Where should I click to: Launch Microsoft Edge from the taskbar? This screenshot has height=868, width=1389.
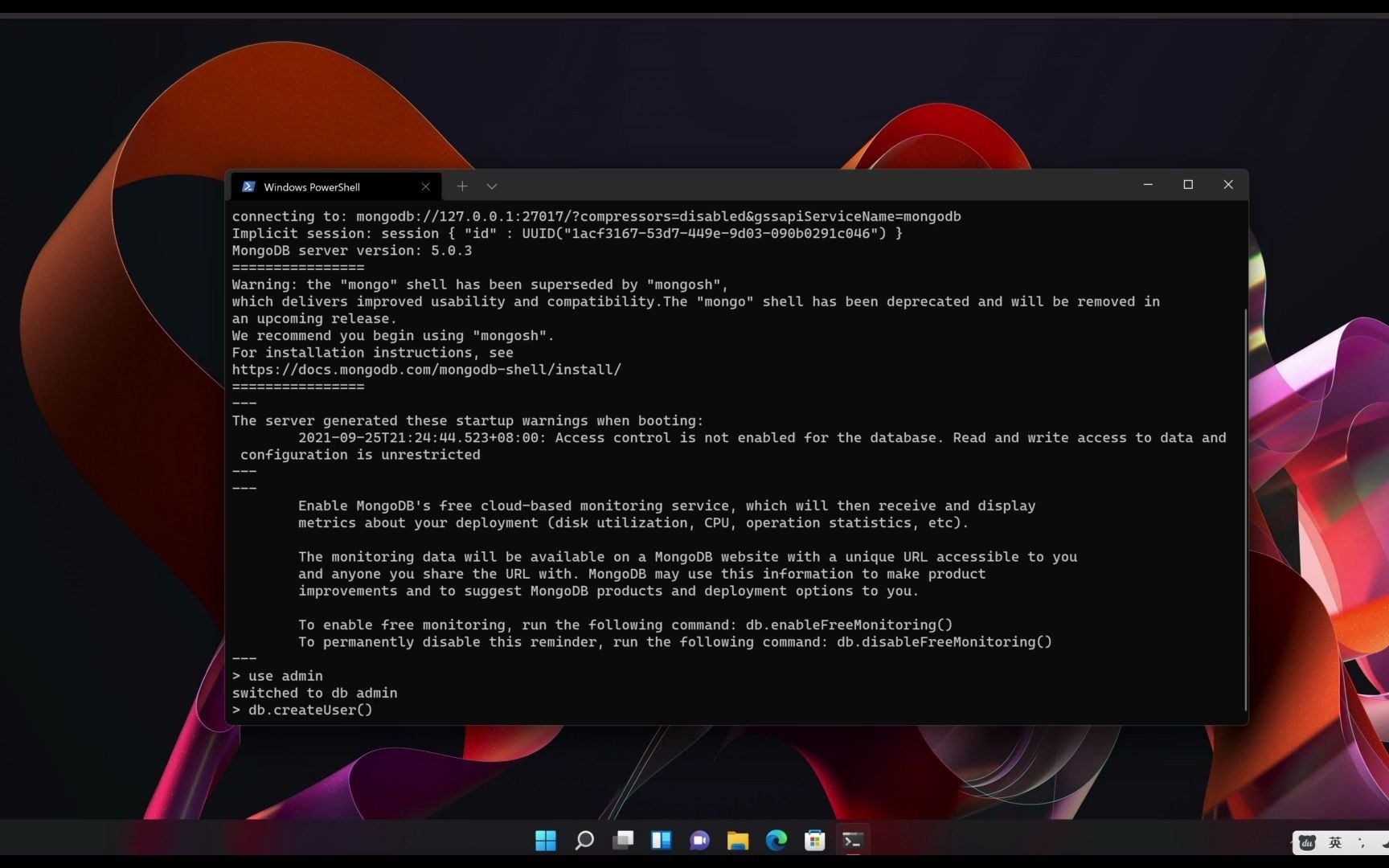(776, 841)
